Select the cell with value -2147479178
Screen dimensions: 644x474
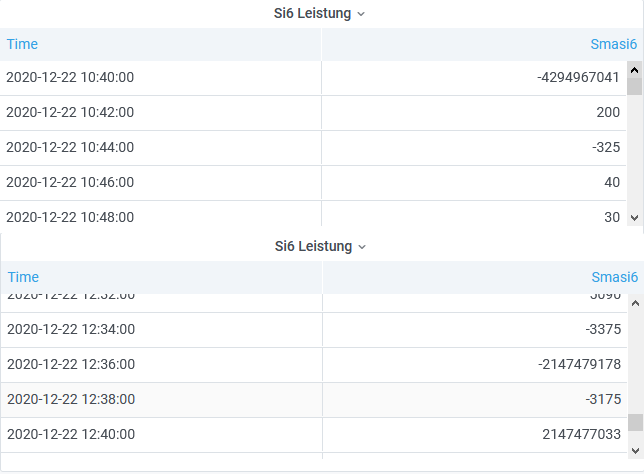click(578, 365)
